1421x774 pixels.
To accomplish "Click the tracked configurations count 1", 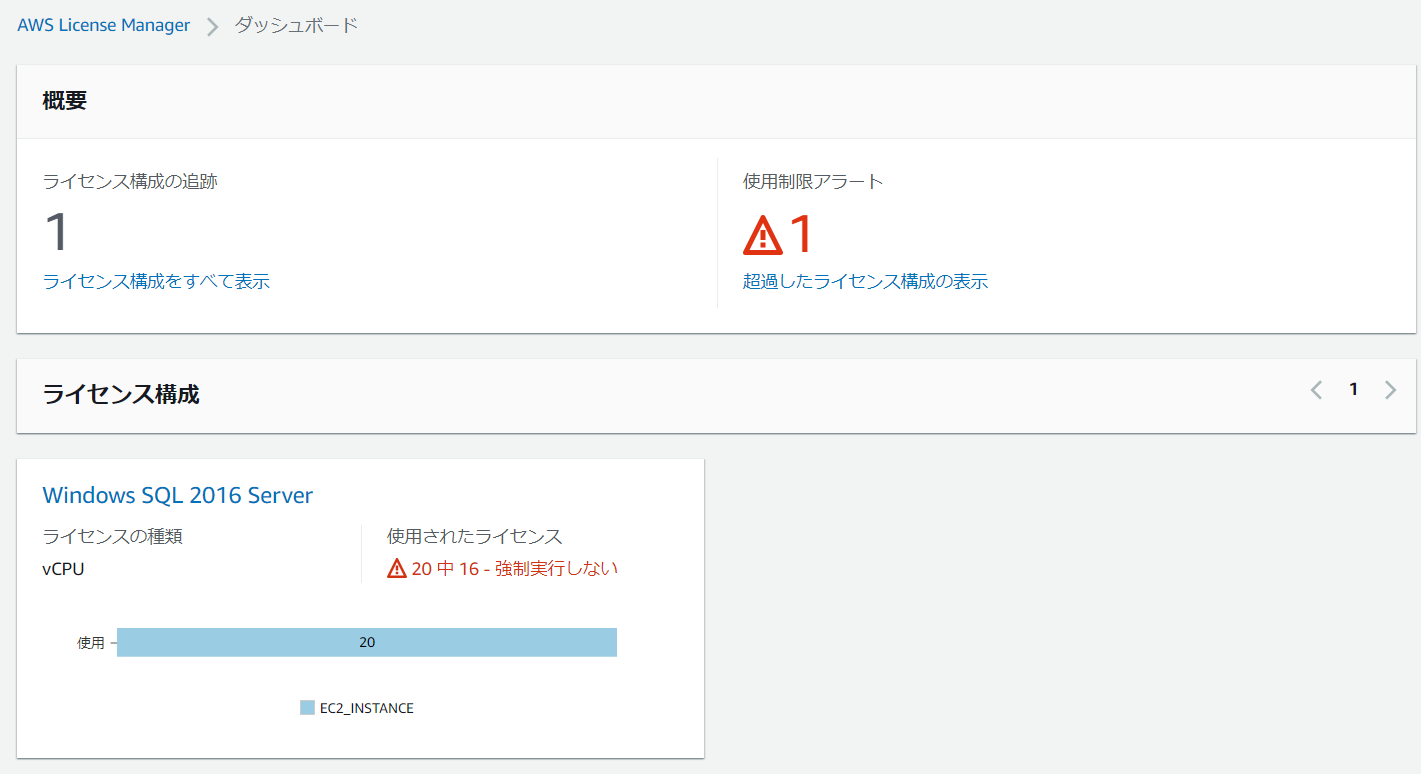I will coord(57,232).
